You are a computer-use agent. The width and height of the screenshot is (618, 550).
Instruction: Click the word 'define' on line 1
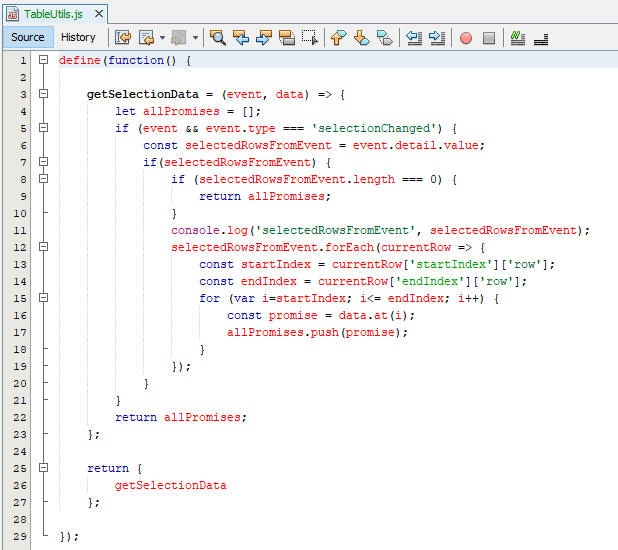(80, 60)
